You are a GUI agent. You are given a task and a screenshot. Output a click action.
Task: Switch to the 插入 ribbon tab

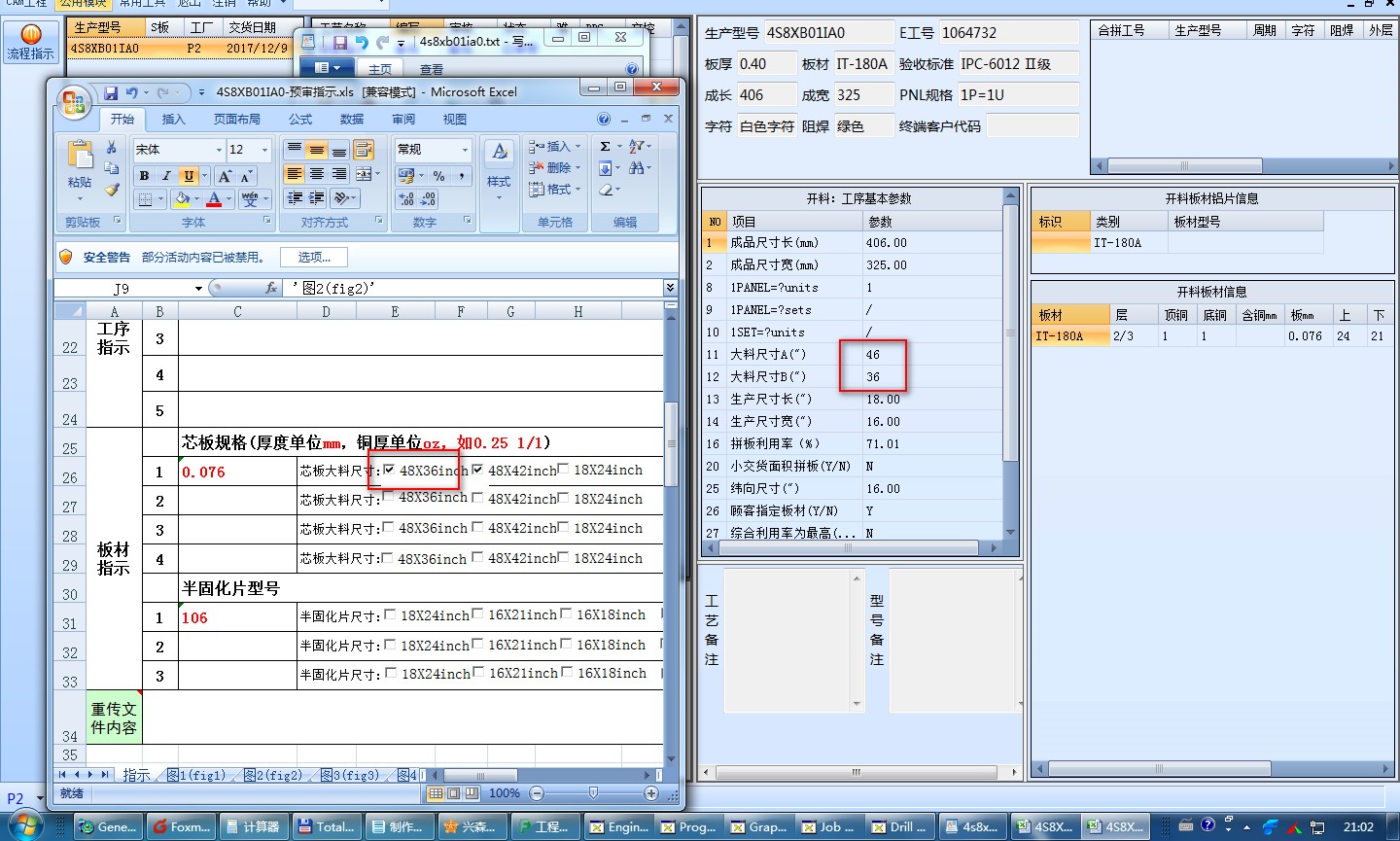tap(173, 119)
